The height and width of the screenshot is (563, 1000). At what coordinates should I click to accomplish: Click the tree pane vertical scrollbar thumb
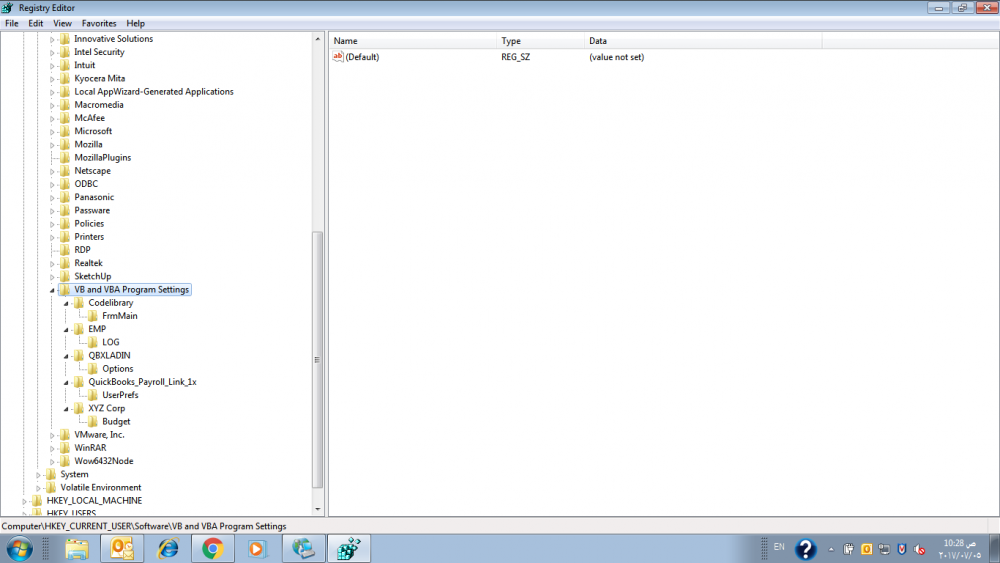point(318,360)
